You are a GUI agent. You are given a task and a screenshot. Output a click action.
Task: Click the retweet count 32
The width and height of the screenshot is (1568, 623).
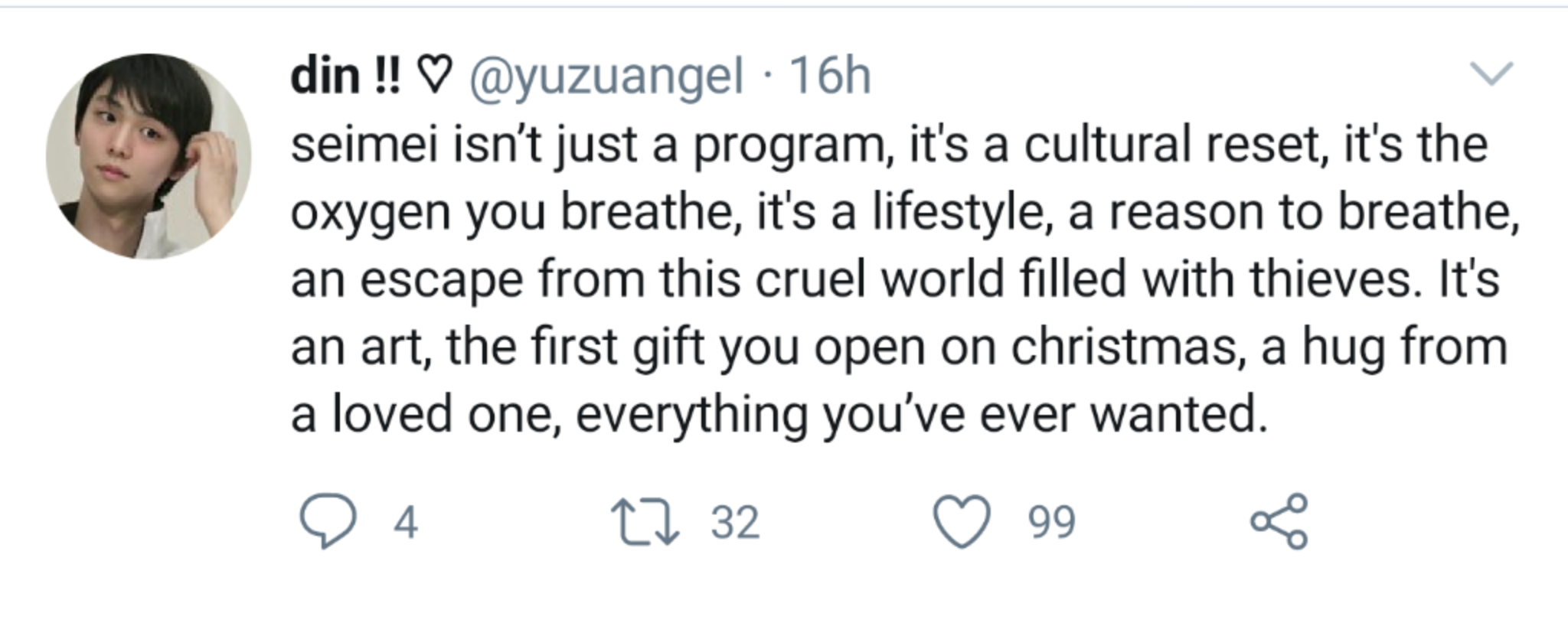pyautogui.click(x=735, y=523)
